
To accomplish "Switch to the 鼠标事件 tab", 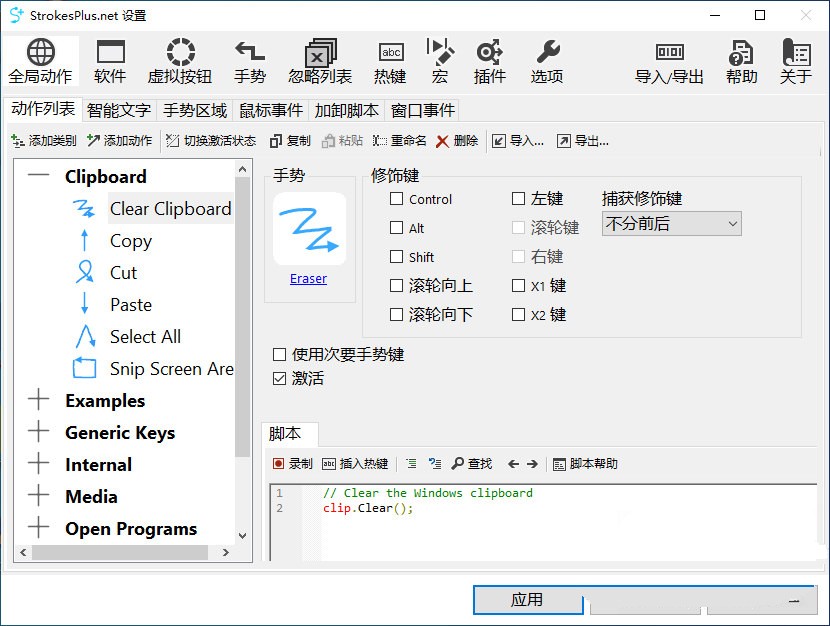I will tap(270, 110).
